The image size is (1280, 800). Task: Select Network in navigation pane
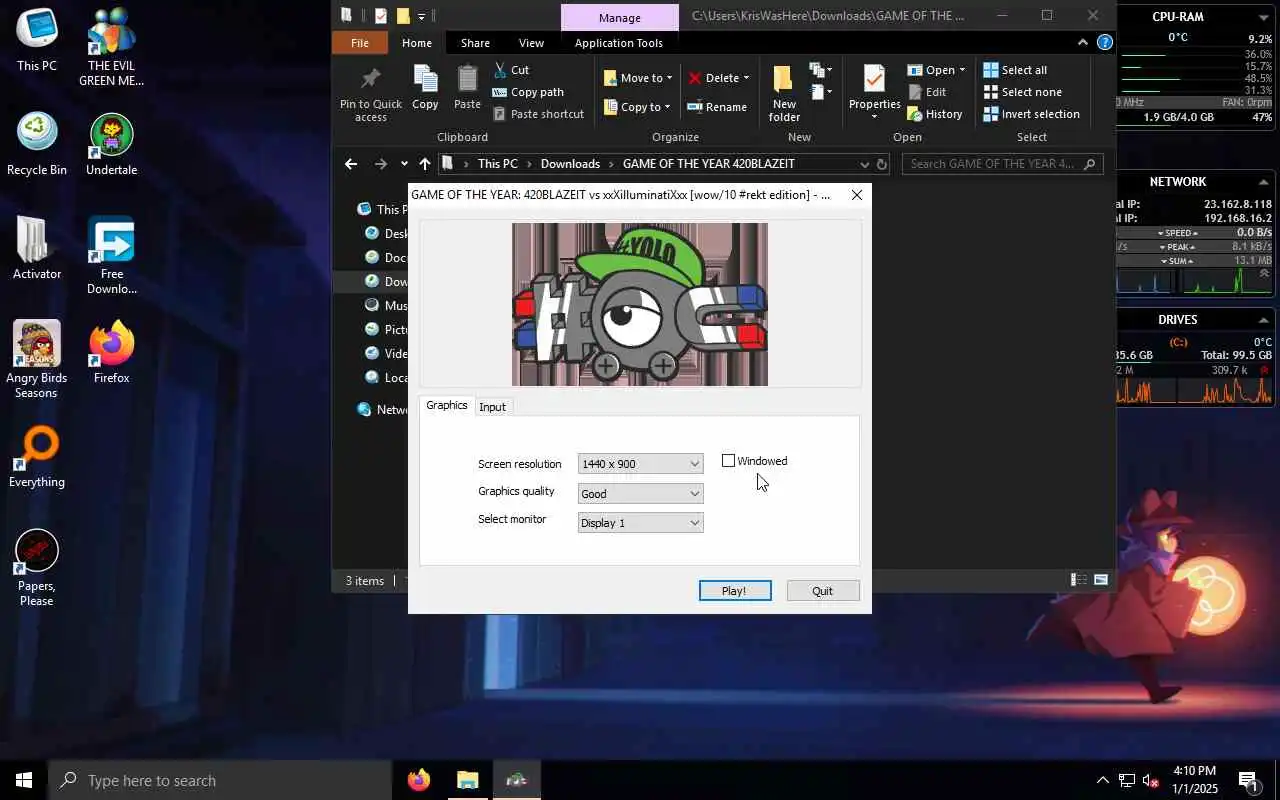click(383, 409)
